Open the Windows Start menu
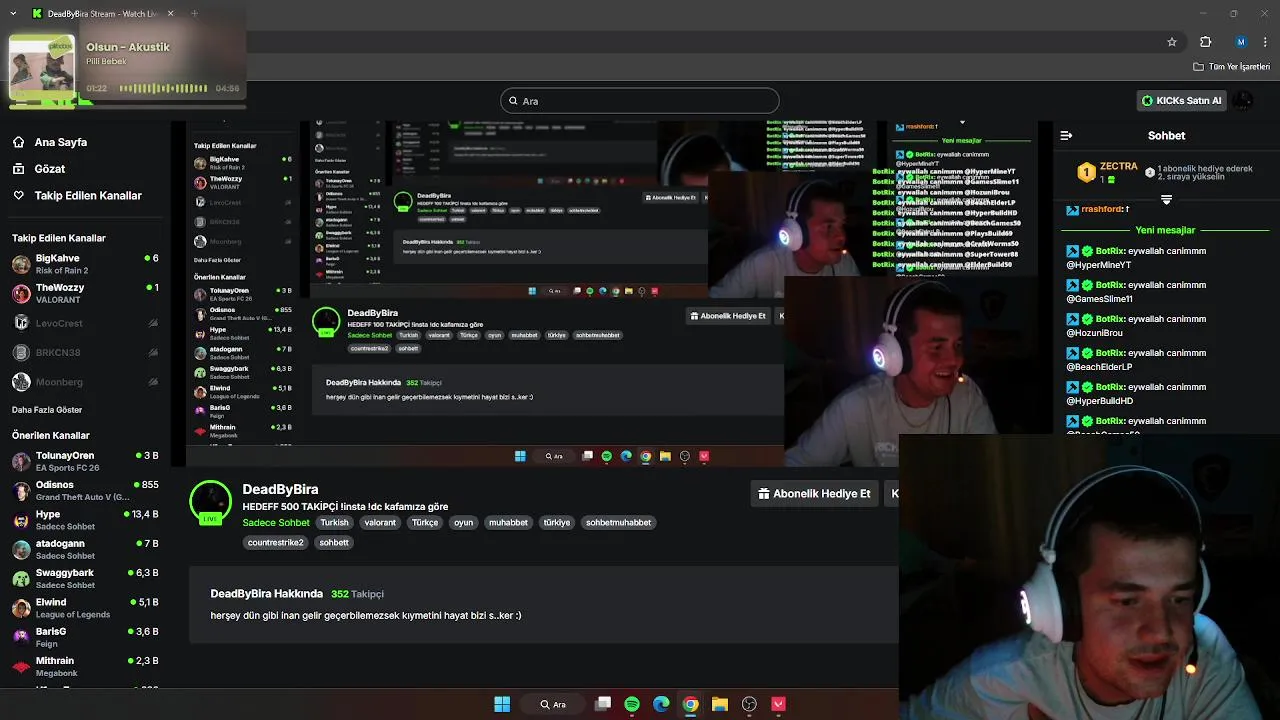This screenshot has width=1280, height=720. click(x=502, y=704)
